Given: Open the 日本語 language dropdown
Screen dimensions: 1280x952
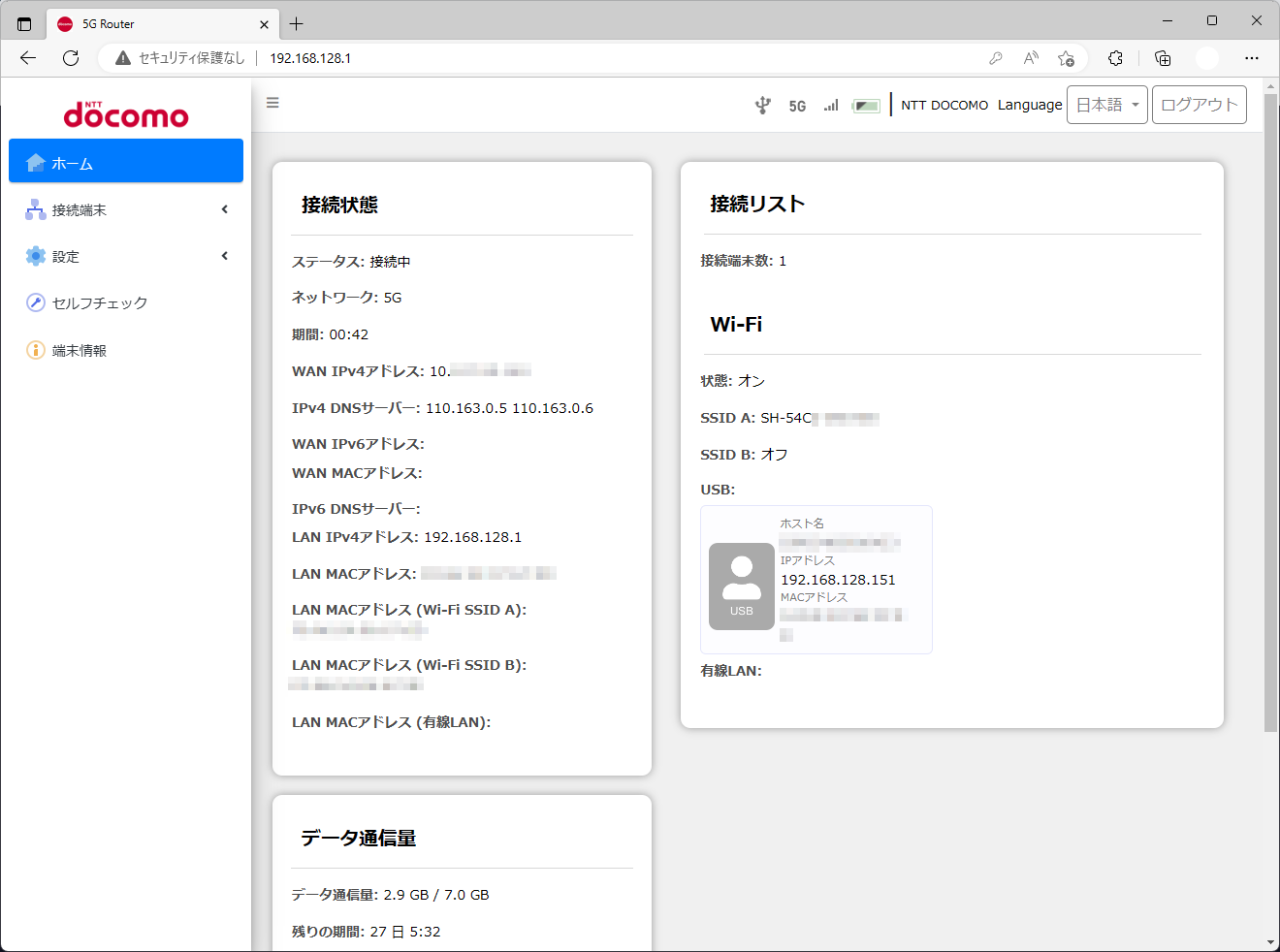Looking at the screenshot, I should click(x=1106, y=104).
